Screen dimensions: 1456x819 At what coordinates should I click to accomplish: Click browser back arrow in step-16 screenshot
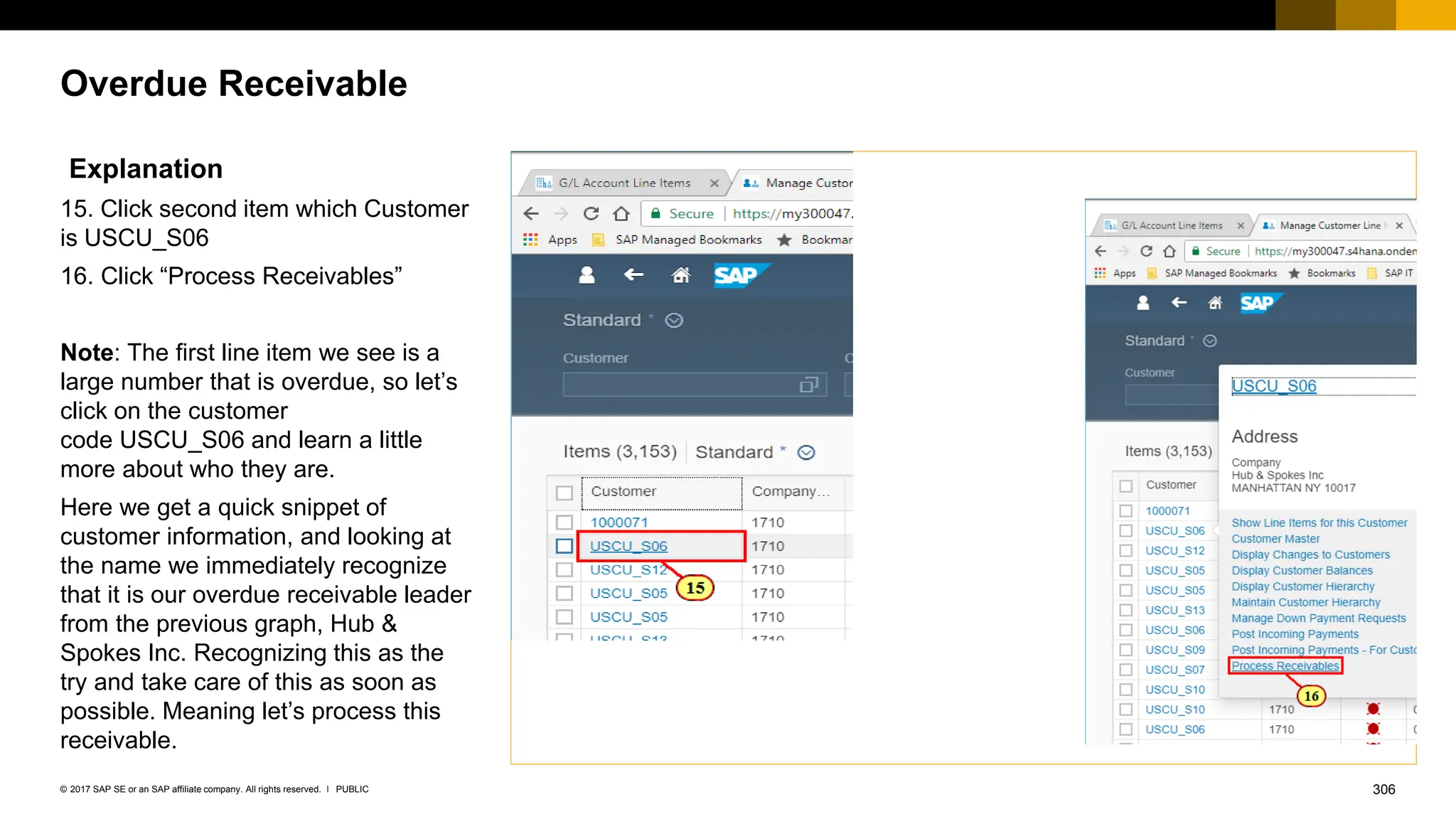(1101, 251)
